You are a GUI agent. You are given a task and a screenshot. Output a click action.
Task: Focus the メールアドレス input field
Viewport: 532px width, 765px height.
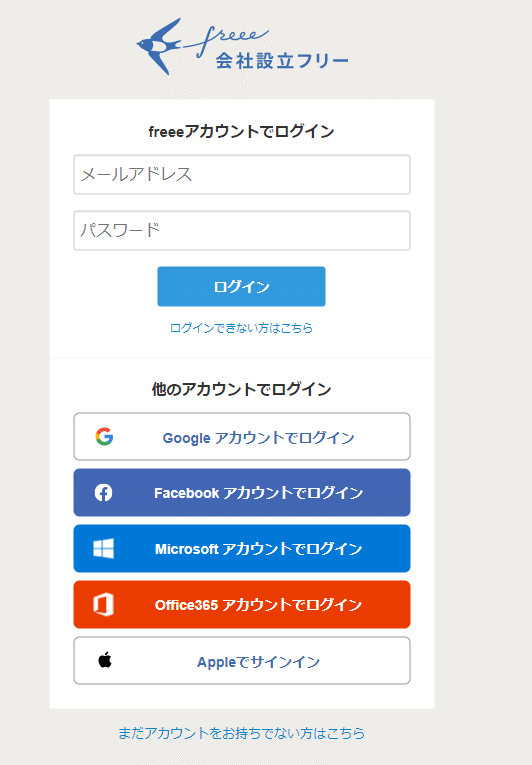[x=242, y=175]
